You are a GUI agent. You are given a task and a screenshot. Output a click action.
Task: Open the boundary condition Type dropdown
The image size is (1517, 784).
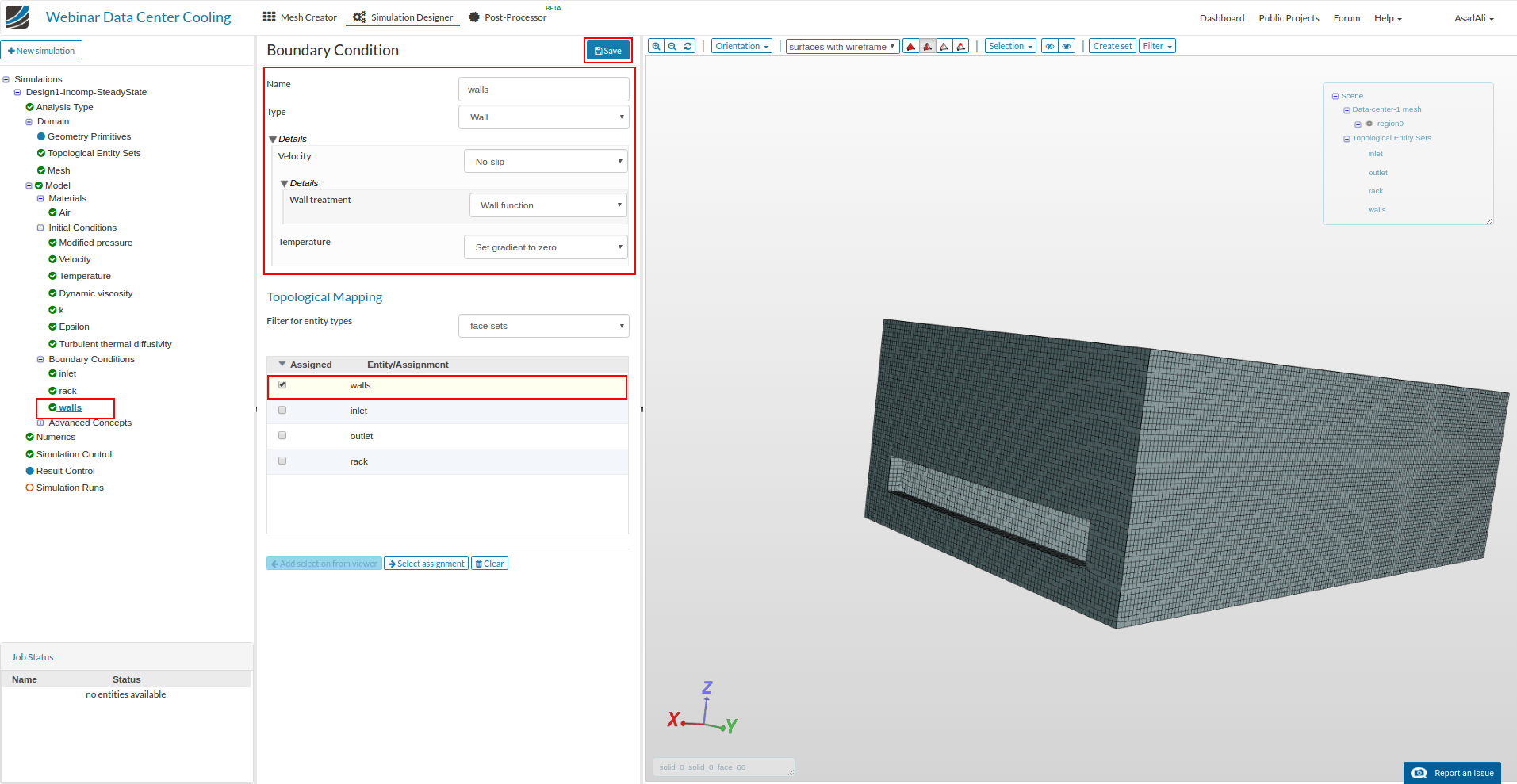pyautogui.click(x=544, y=117)
